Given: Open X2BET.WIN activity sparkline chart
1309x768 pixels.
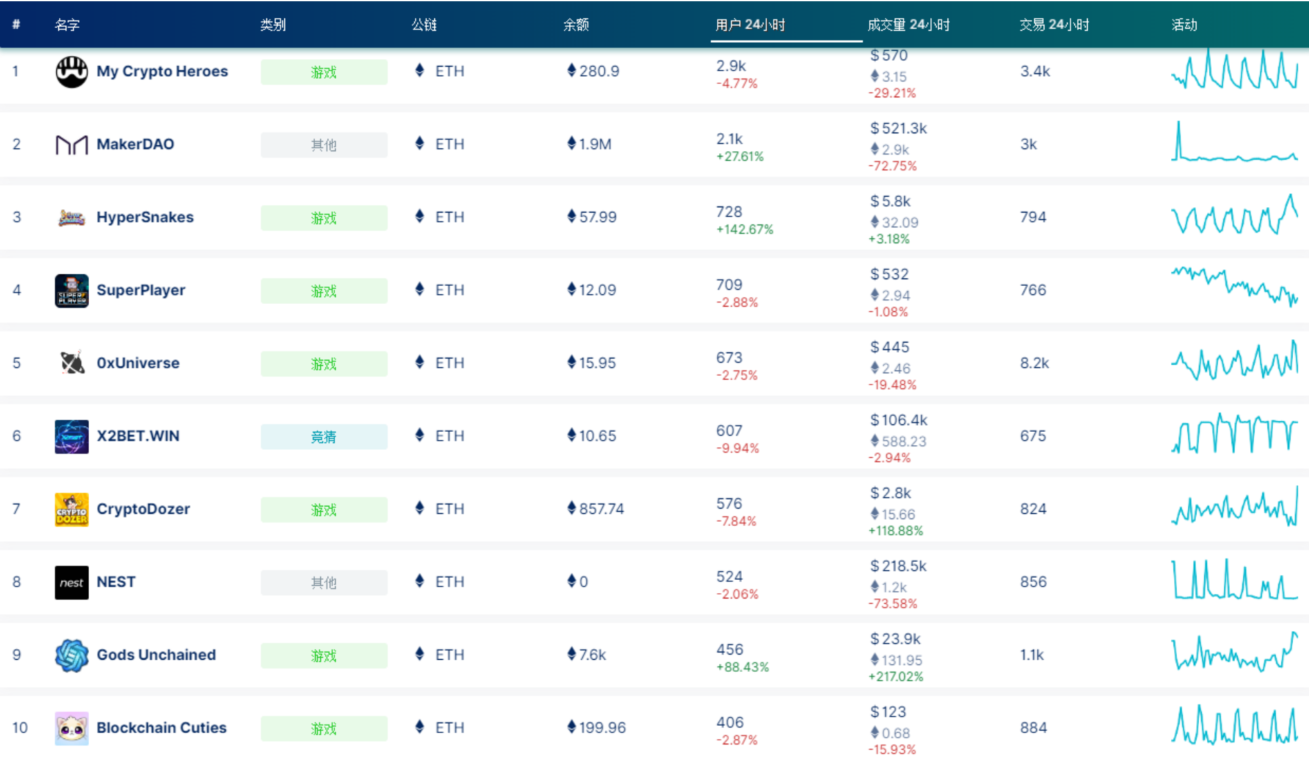Looking at the screenshot, I should click(x=1235, y=434).
